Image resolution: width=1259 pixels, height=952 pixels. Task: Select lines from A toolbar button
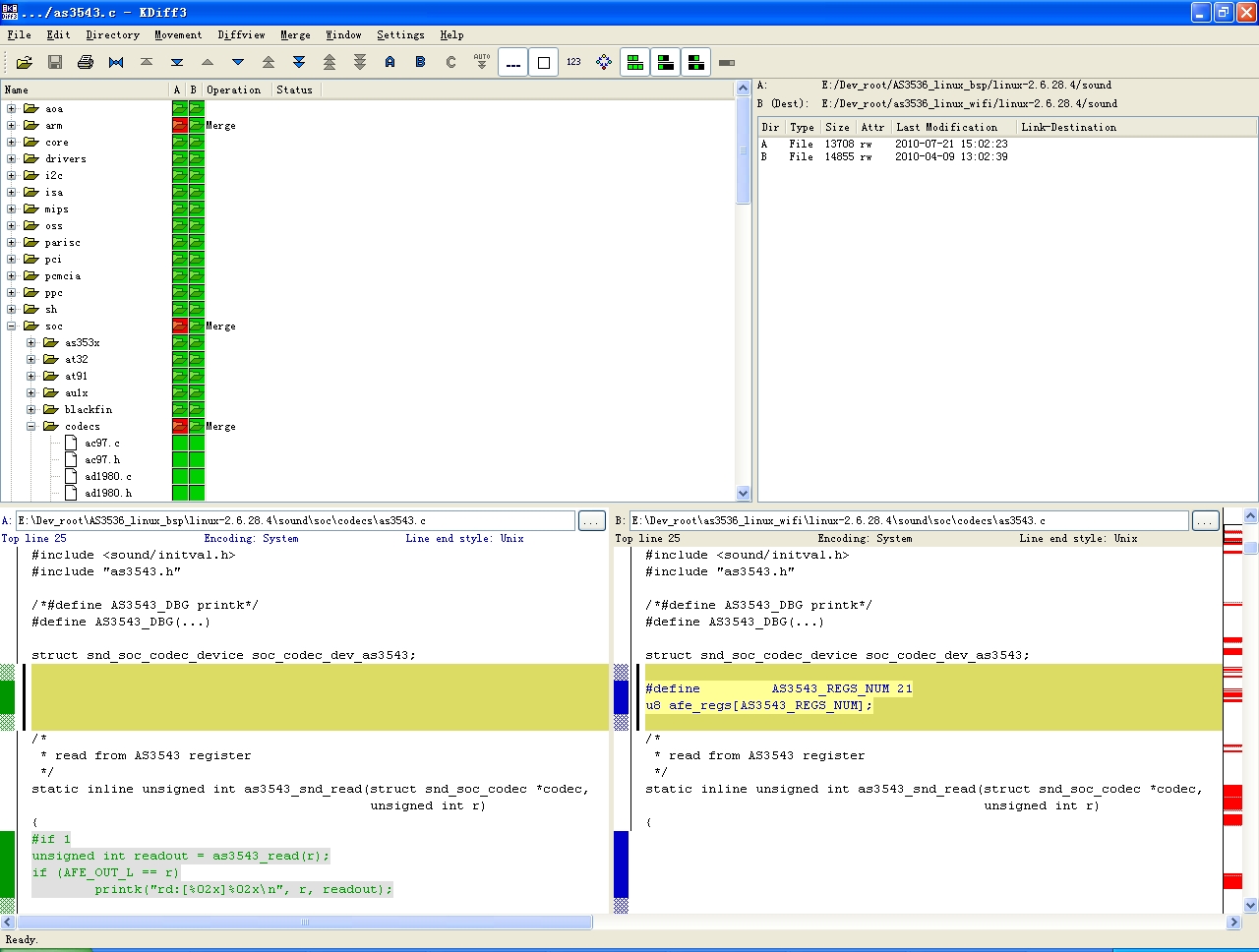click(x=390, y=62)
